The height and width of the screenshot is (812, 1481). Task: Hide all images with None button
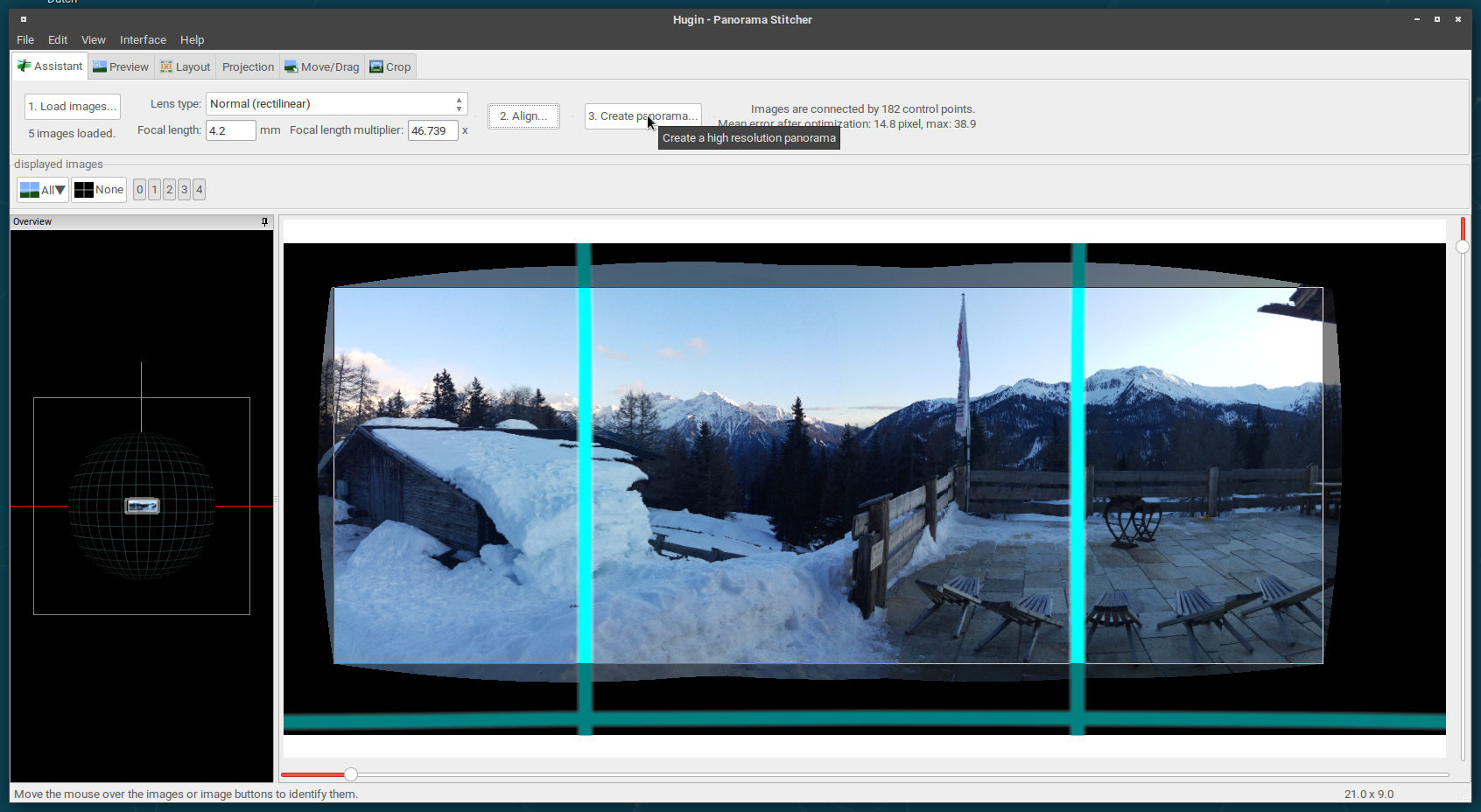[x=99, y=190]
